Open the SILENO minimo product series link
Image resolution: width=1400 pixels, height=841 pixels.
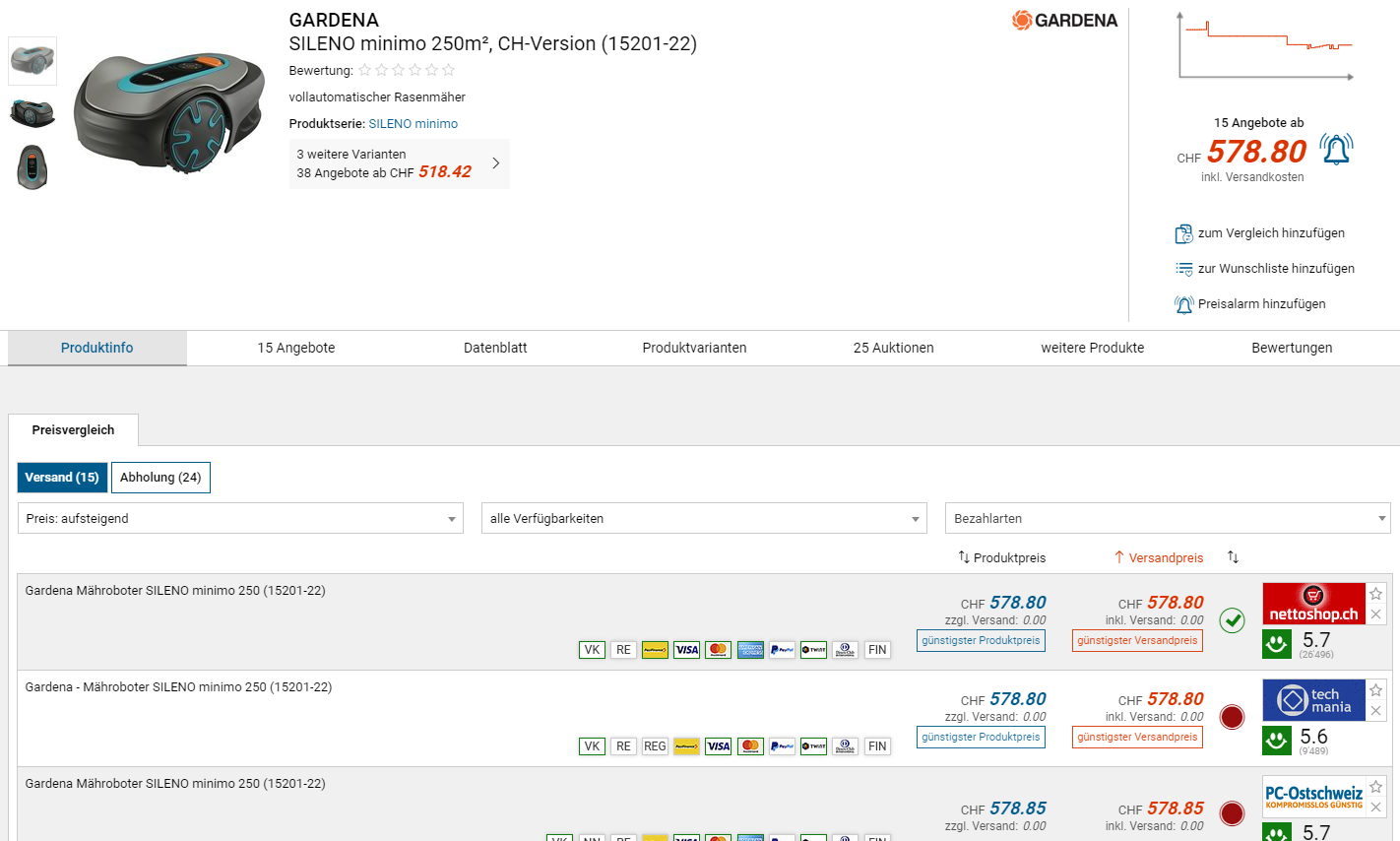(x=414, y=124)
